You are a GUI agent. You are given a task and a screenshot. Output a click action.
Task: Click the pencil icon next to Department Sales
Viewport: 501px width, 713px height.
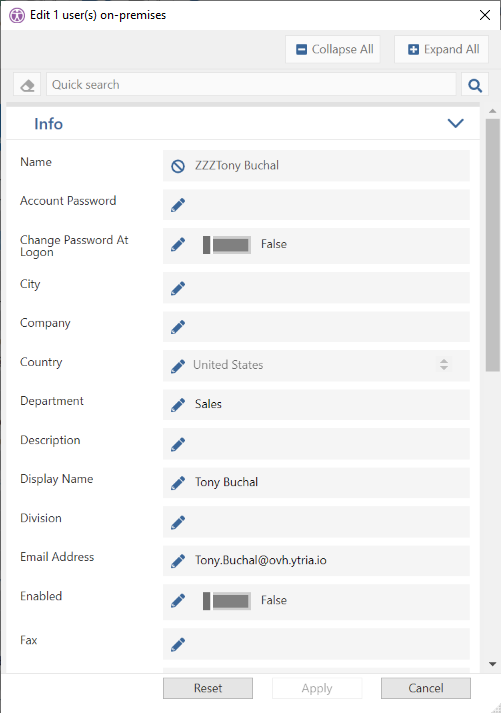pyautogui.click(x=178, y=404)
